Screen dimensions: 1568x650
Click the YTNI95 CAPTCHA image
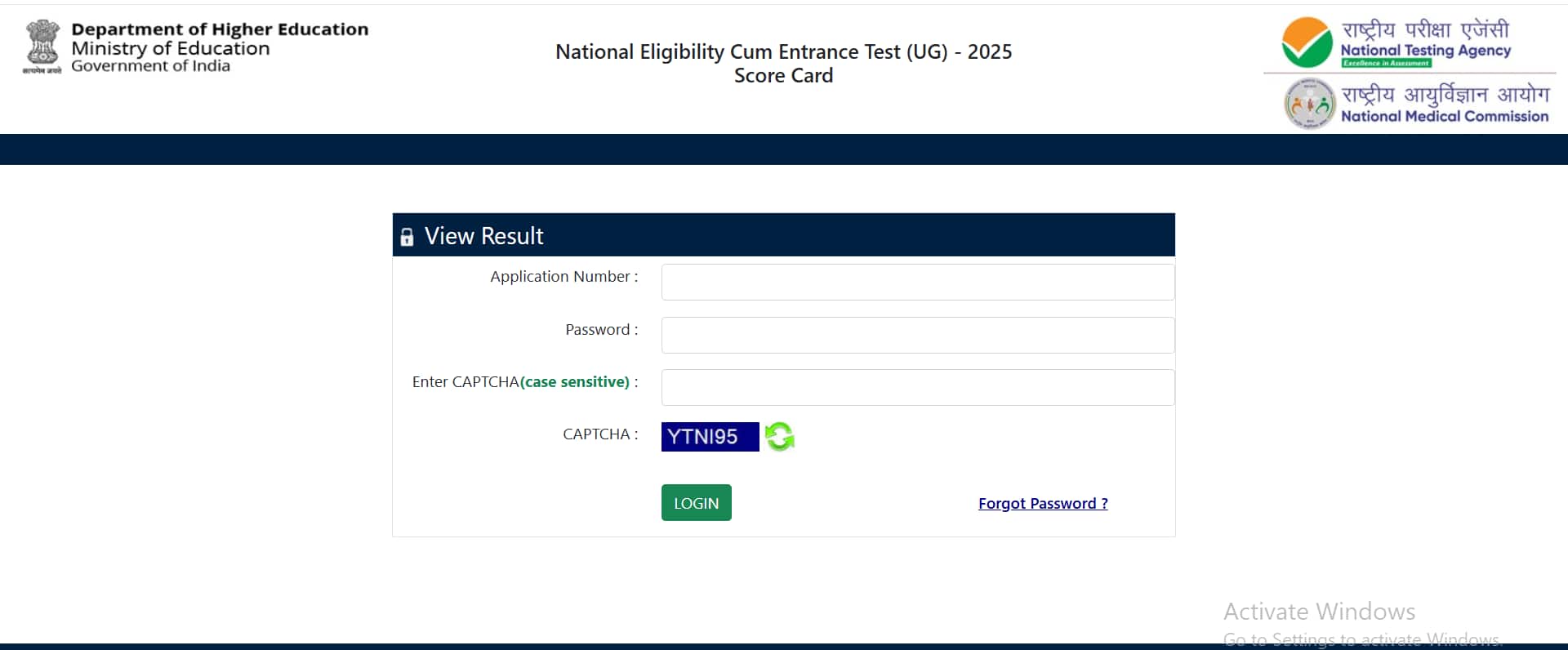[710, 437]
